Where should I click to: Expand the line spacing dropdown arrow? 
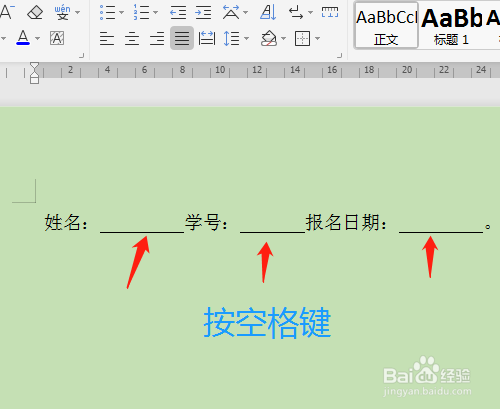coord(246,39)
